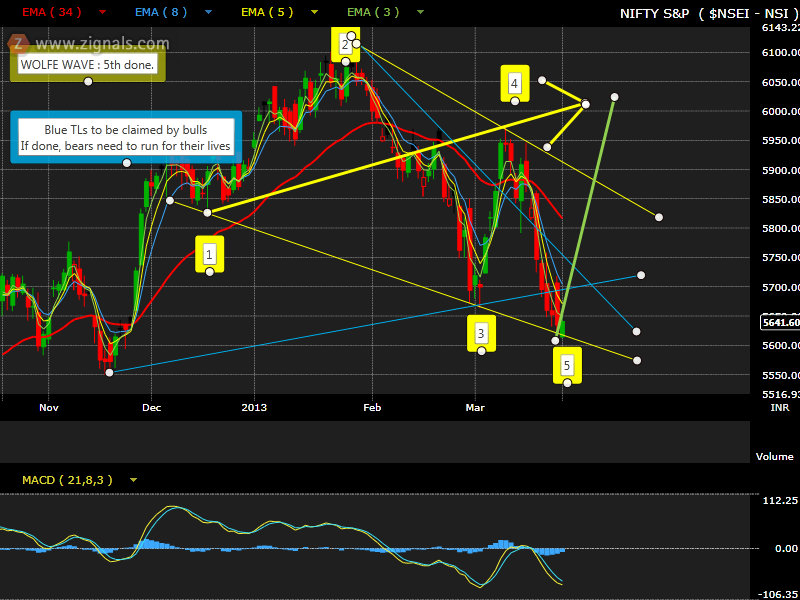Screen dimensions: 800x600
Task: Click the 6100.00 price axis value
Action: point(781,53)
